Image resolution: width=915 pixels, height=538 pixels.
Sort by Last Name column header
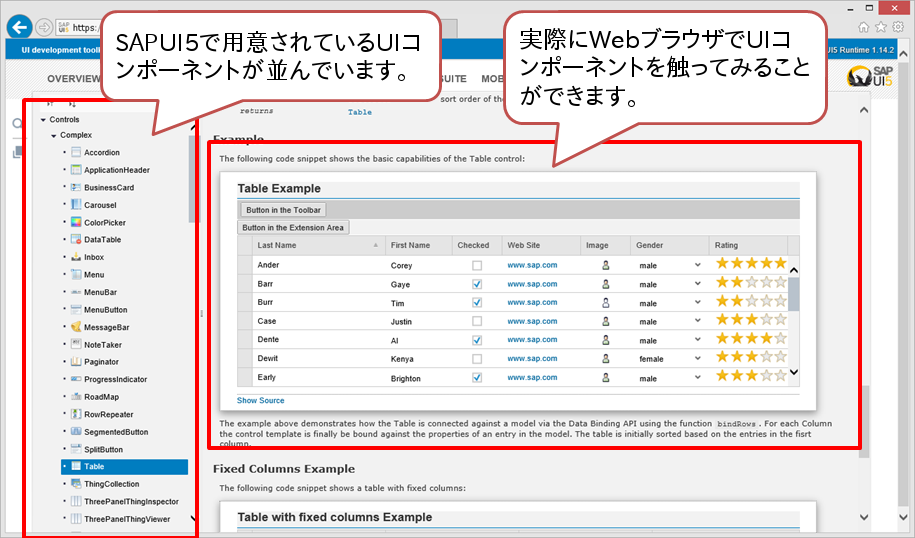click(x=318, y=245)
